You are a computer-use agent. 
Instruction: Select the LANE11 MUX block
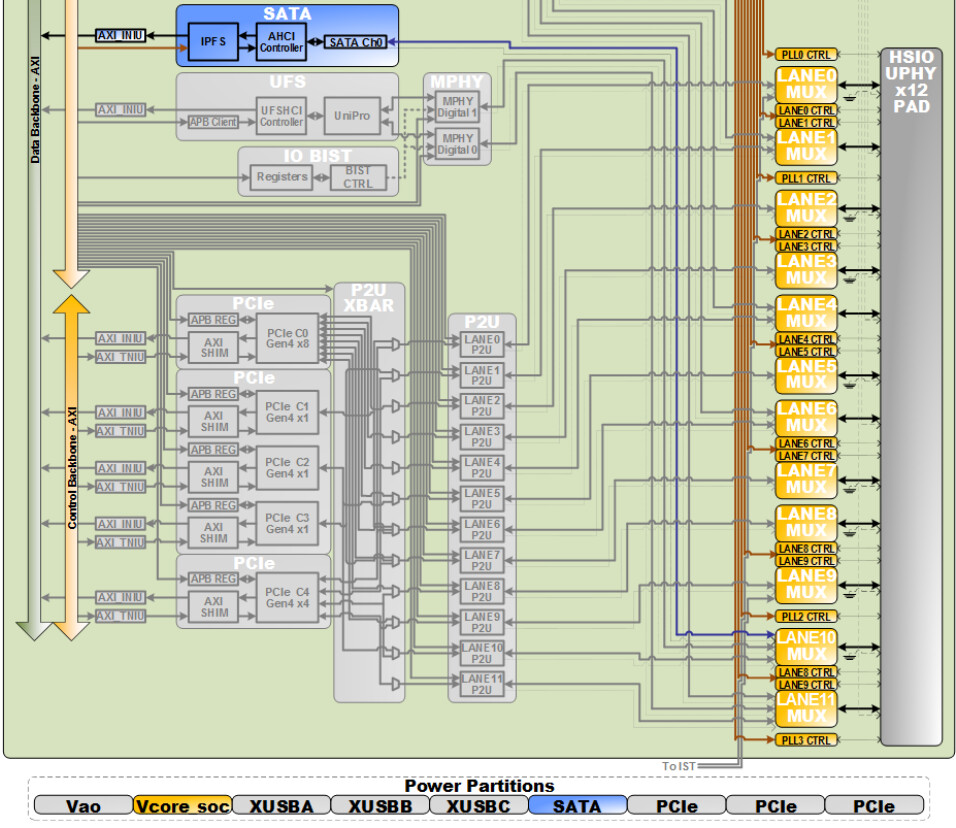tap(806, 708)
